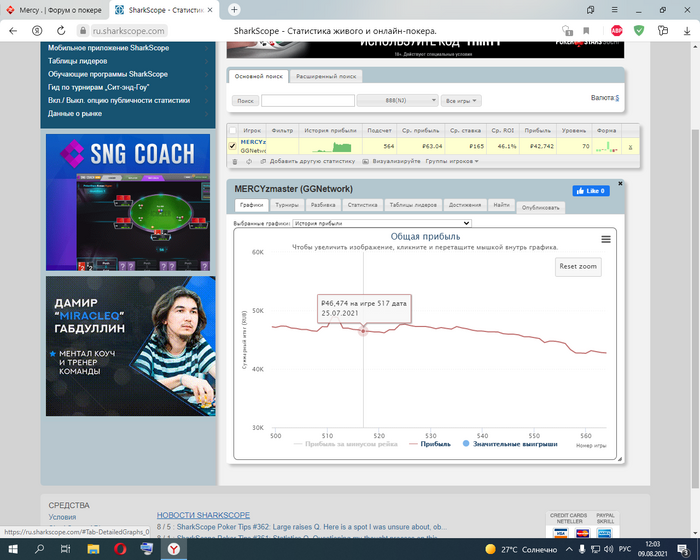Click the Визуализируйте link
Image resolution: width=700 pixels, height=560 pixels.
[396, 161]
